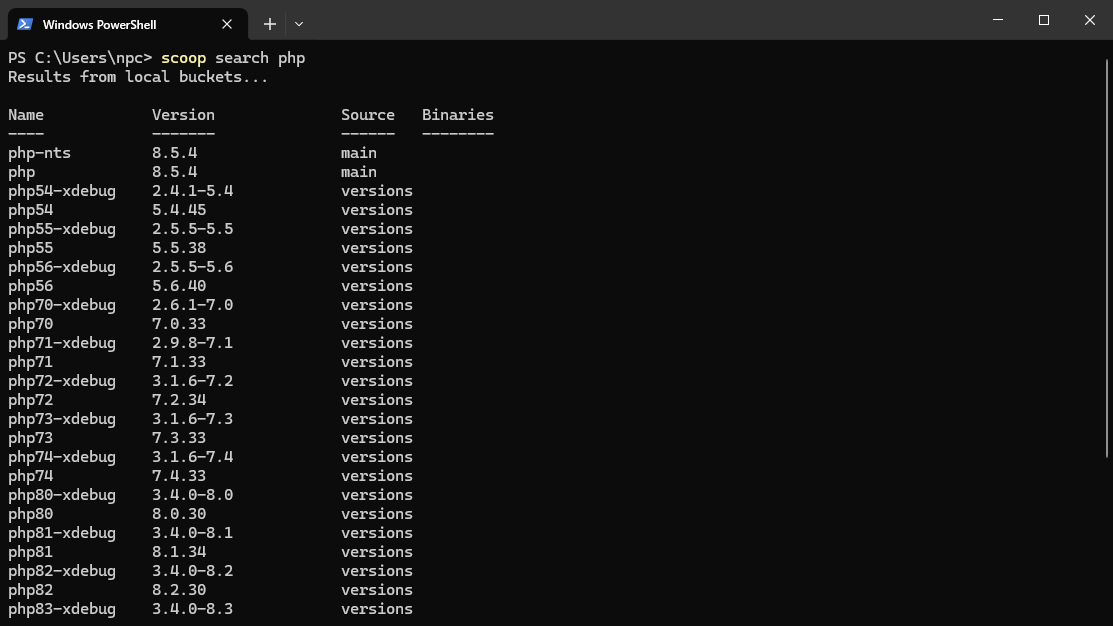
Task: Select the Windows PowerShell tab
Action: pos(110,24)
